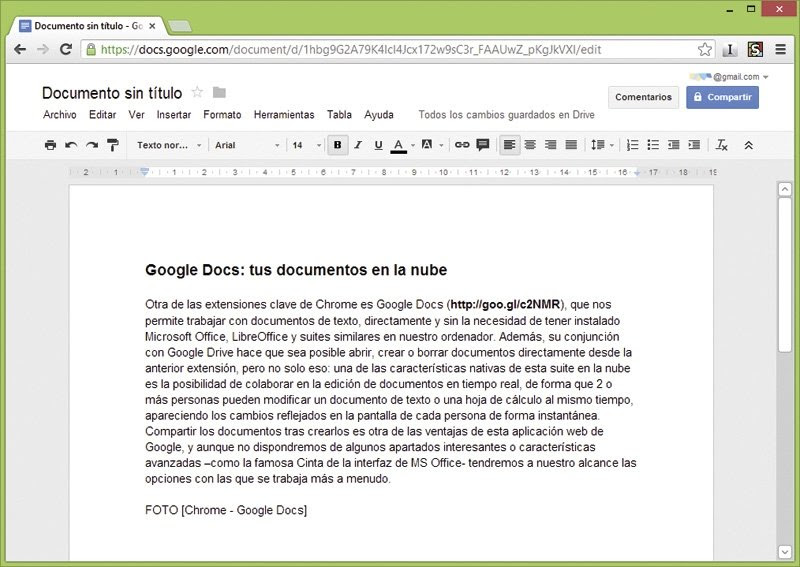Viewport: 800px width, 567px height.
Task: Open the Formato menu
Action: point(222,115)
